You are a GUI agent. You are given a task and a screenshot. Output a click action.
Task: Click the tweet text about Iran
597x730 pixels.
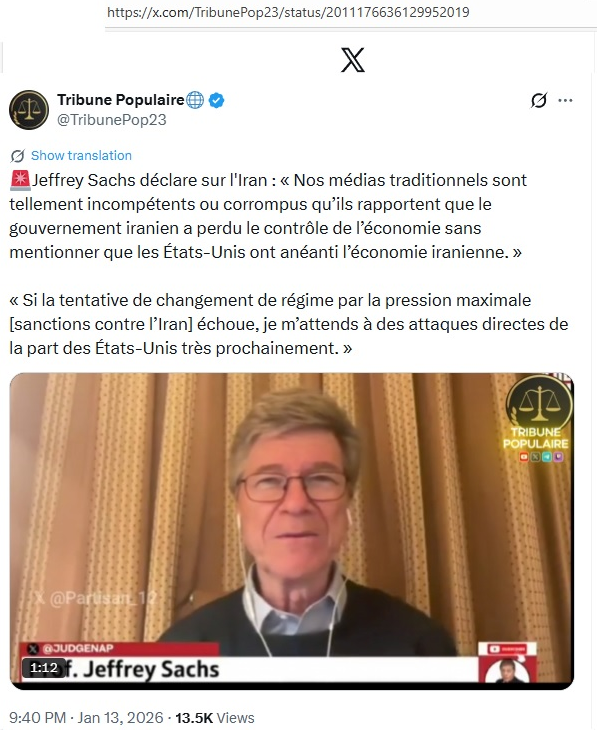coord(289,264)
